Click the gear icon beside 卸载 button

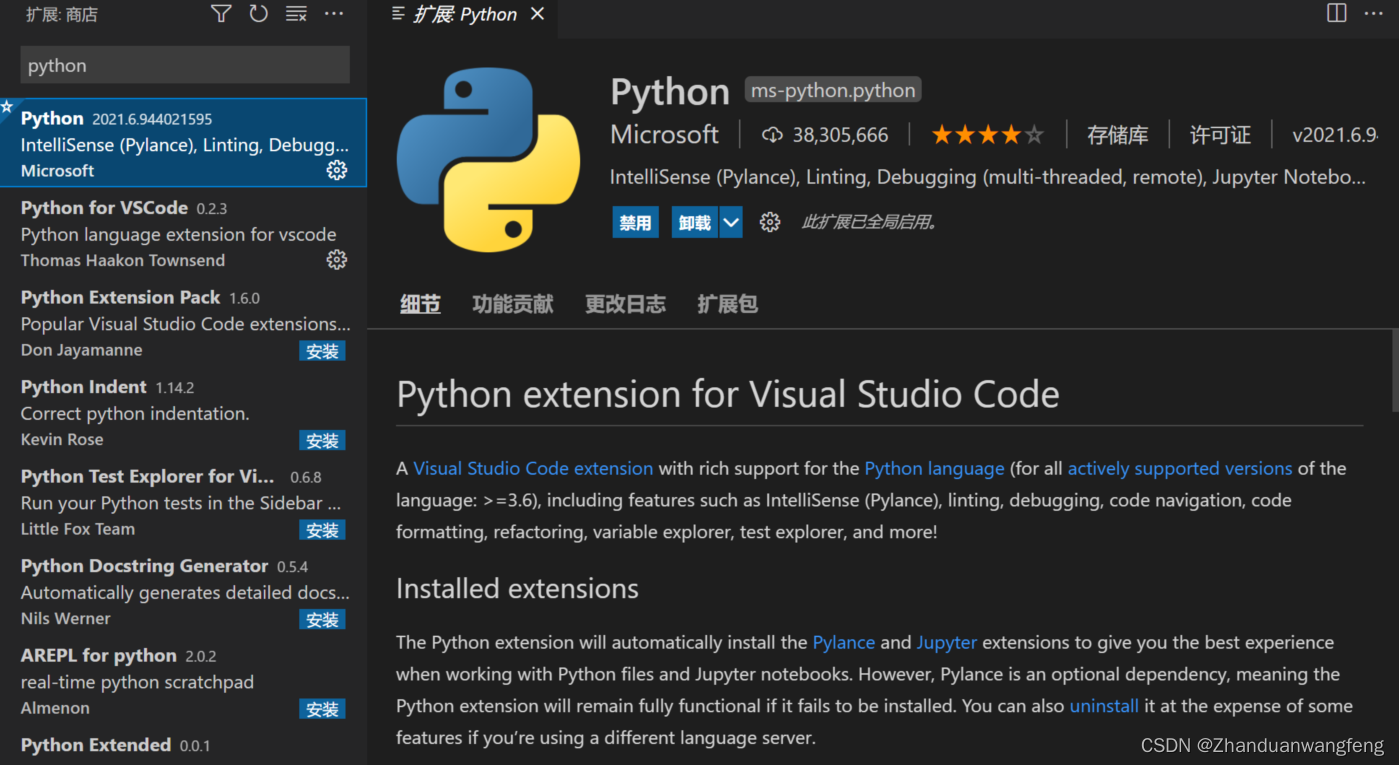coord(770,222)
